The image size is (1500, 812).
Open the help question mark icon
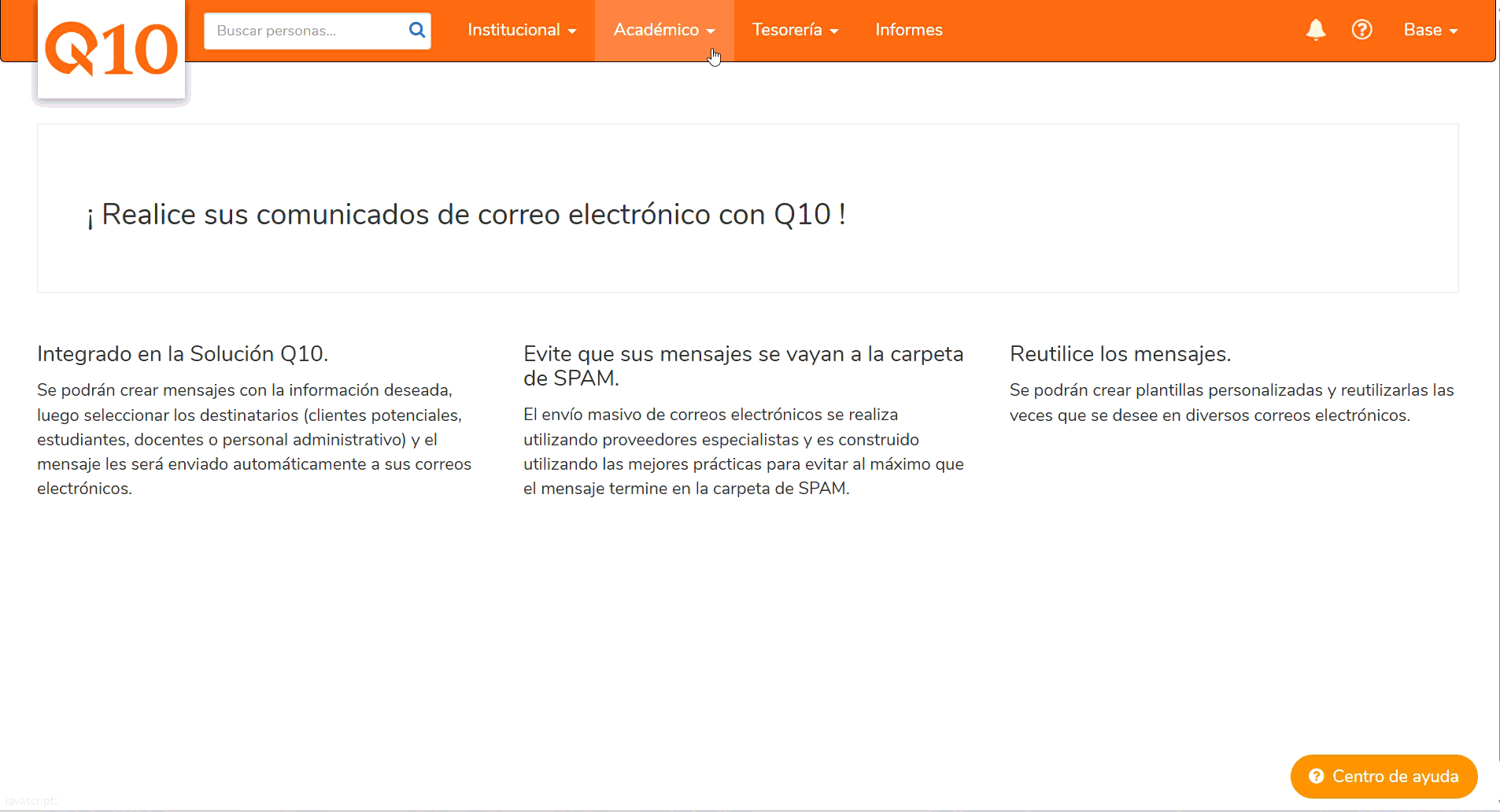1362,30
